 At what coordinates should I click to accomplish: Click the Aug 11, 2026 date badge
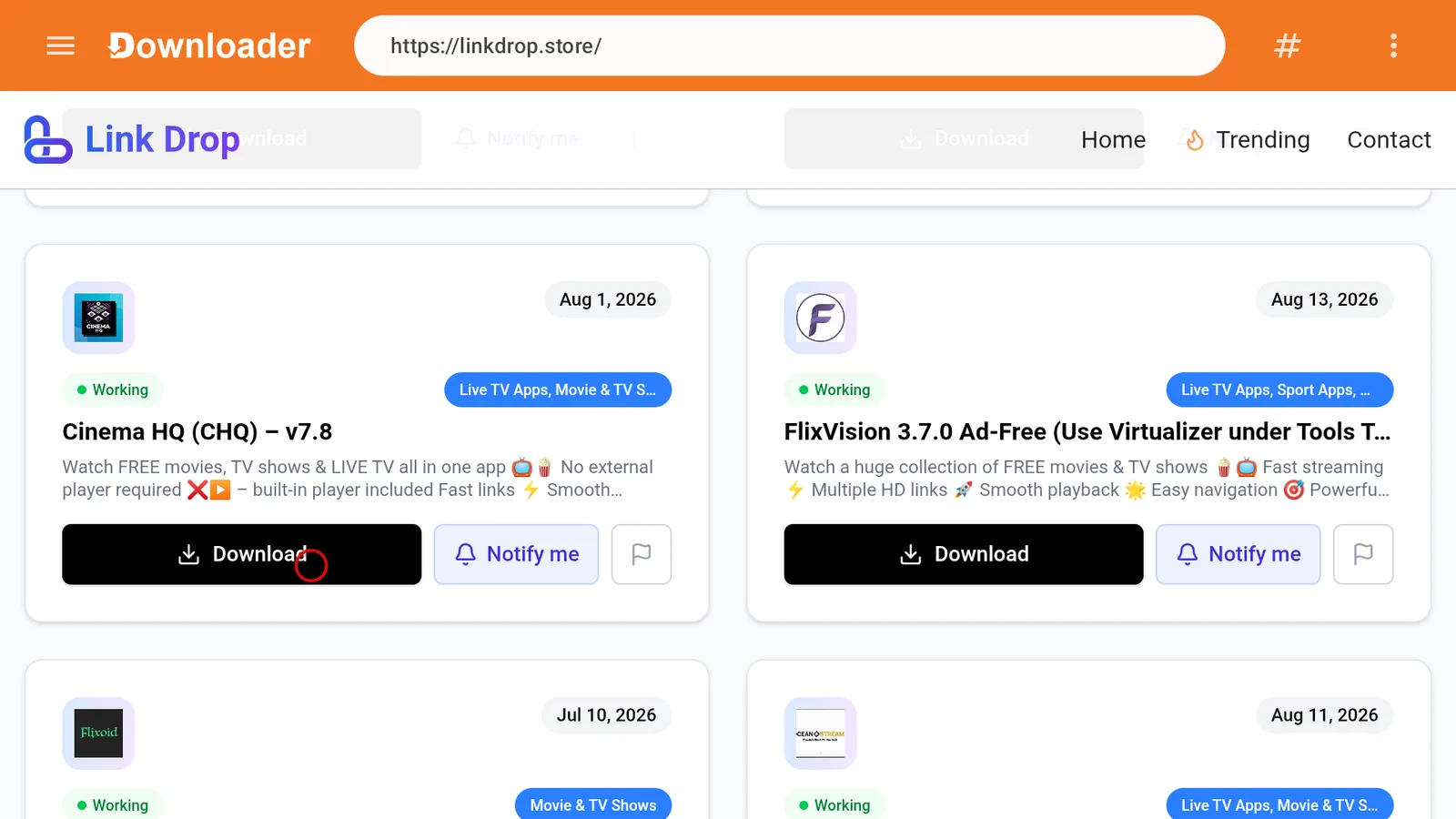click(1324, 715)
